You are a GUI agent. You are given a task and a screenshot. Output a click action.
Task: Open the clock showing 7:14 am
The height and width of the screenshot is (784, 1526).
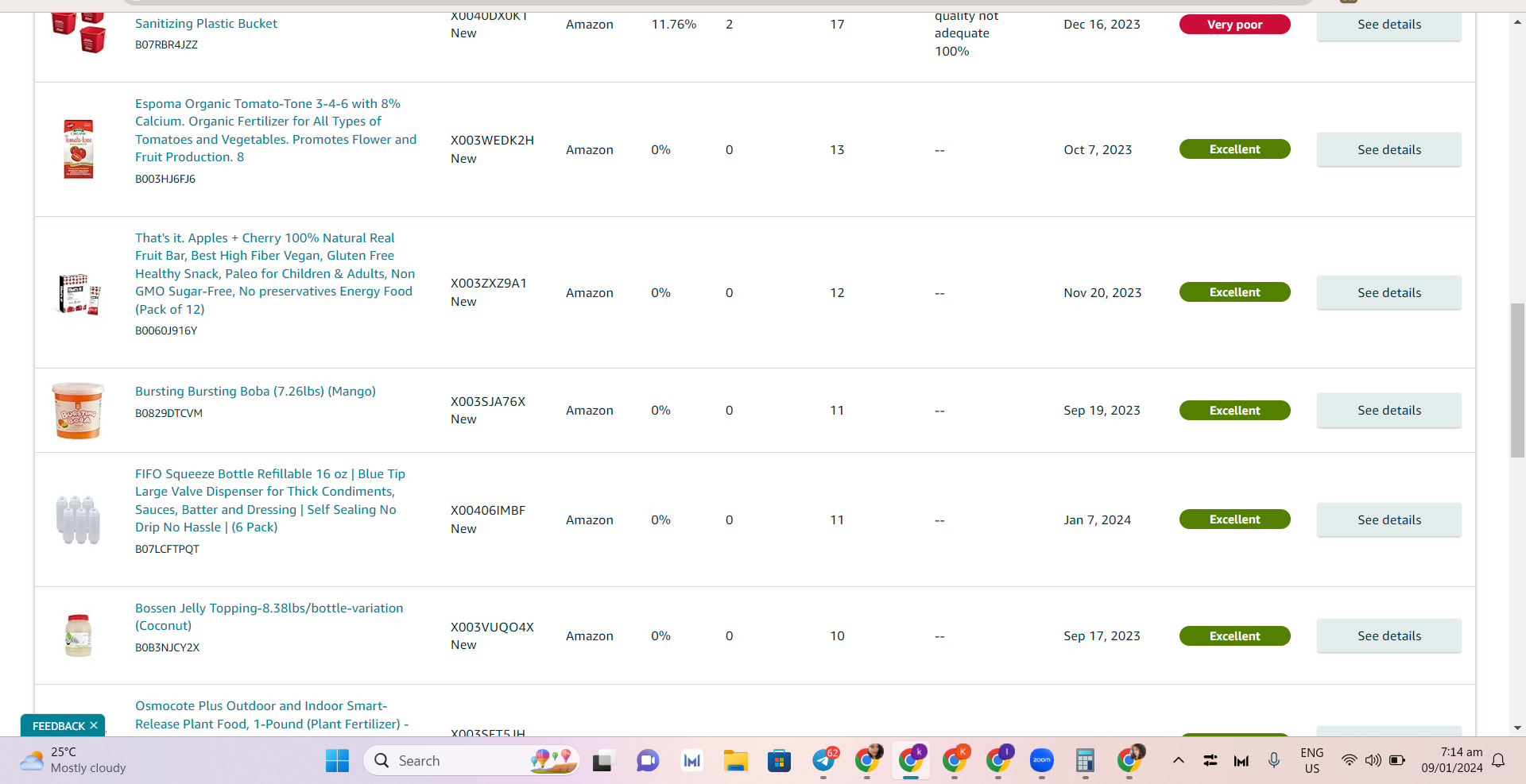[1452, 760]
